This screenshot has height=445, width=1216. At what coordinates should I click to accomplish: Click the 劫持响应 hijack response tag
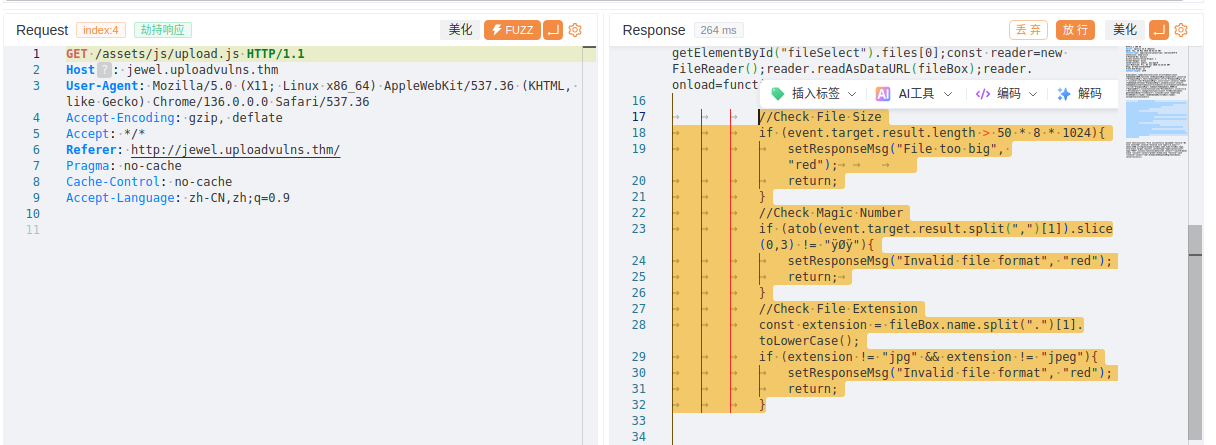coord(163,30)
